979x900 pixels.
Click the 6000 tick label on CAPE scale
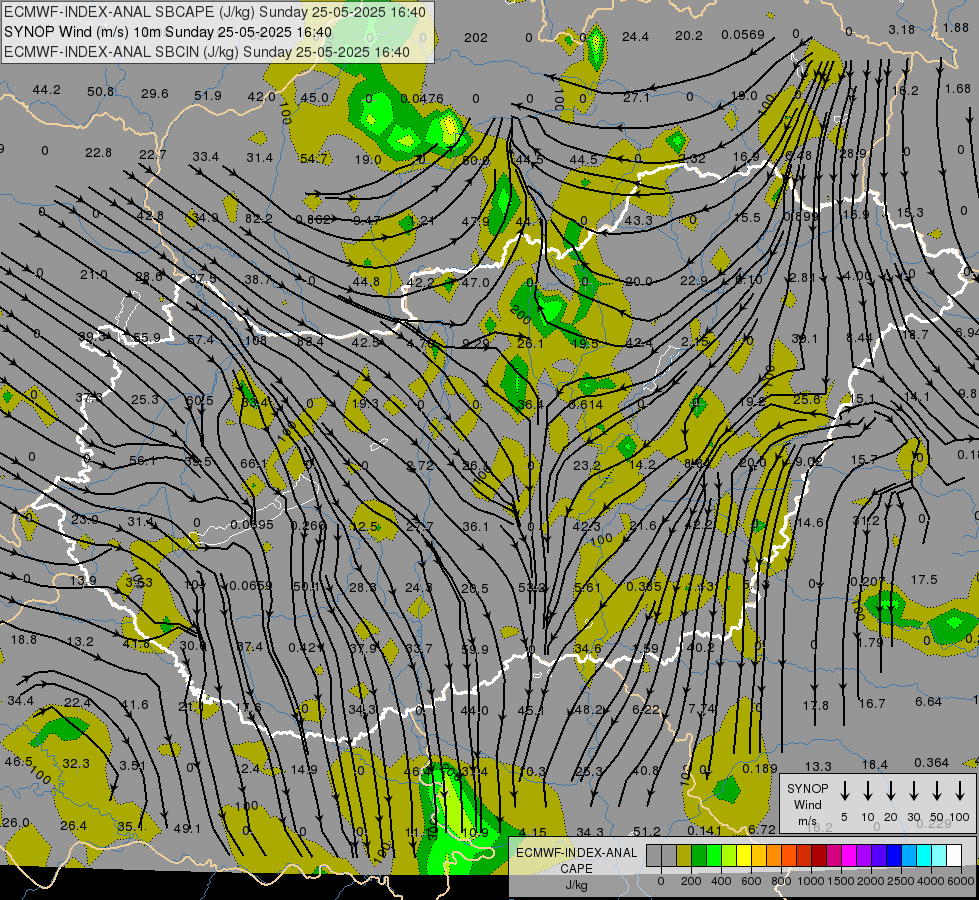tap(961, 881)
